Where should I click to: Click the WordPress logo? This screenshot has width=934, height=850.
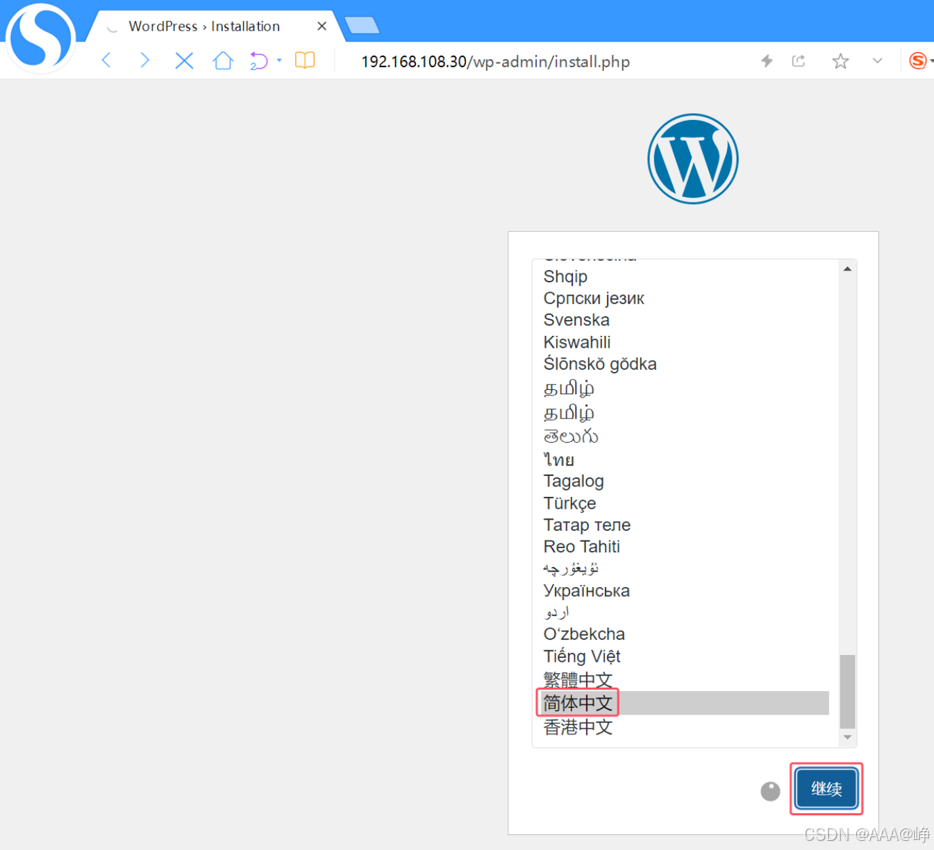click(693, 158)
